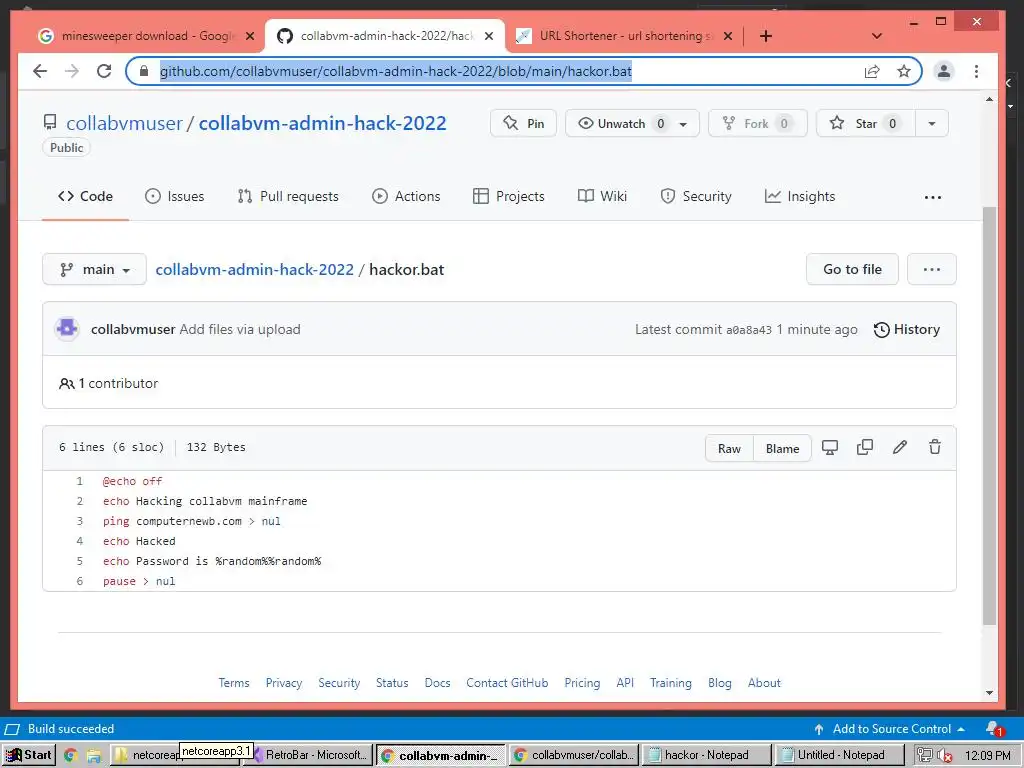Open the Insights tab
The width and height of the screenshot is (1024, 768).
point(800,197)
